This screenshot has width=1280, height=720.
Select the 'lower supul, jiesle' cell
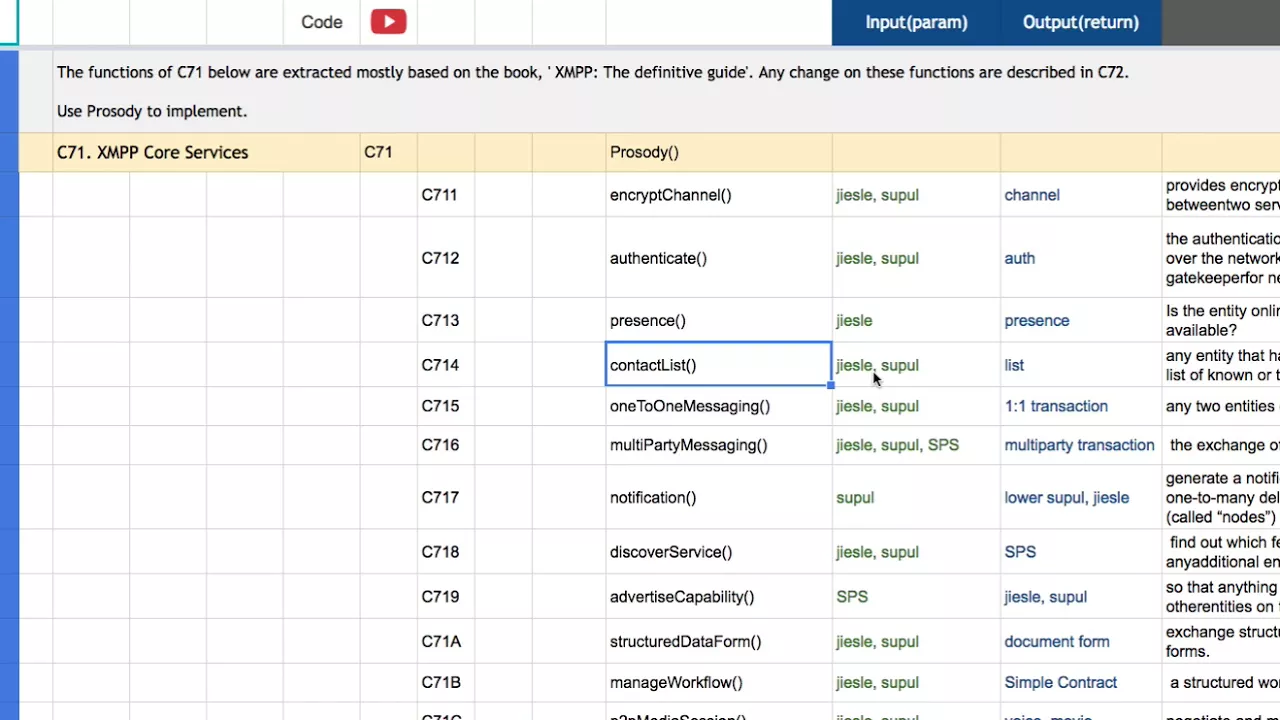tap(1081, 497)
